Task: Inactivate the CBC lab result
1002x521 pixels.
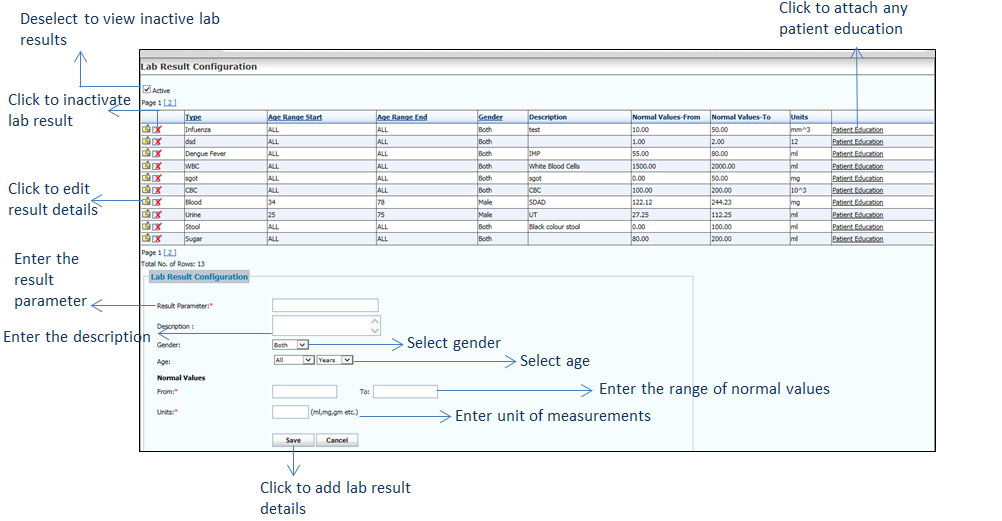Action: tap(157, 191)
